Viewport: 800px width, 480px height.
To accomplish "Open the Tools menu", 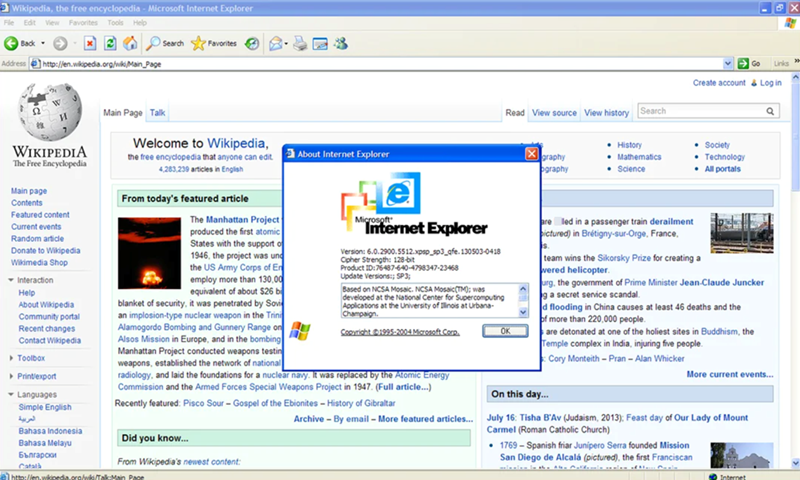I will [115, 22].
